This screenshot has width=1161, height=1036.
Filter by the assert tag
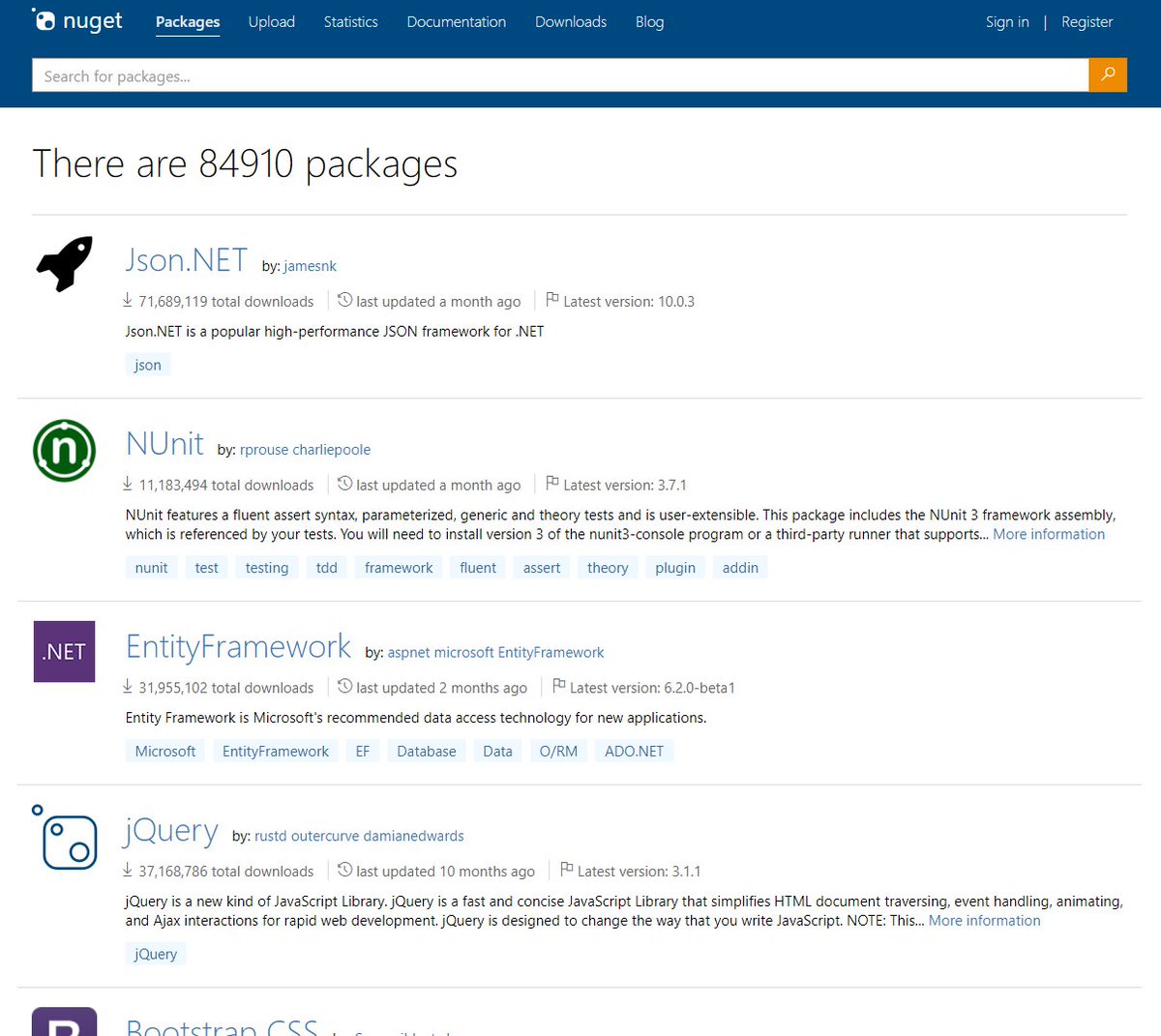coord(542,568)
